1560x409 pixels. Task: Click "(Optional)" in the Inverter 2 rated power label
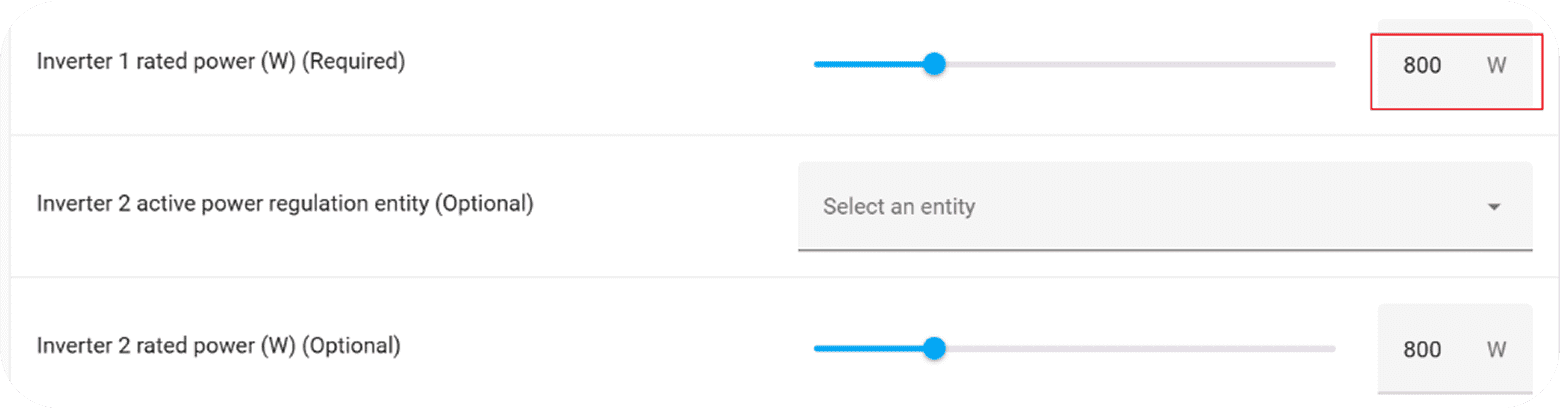(351, 346)
